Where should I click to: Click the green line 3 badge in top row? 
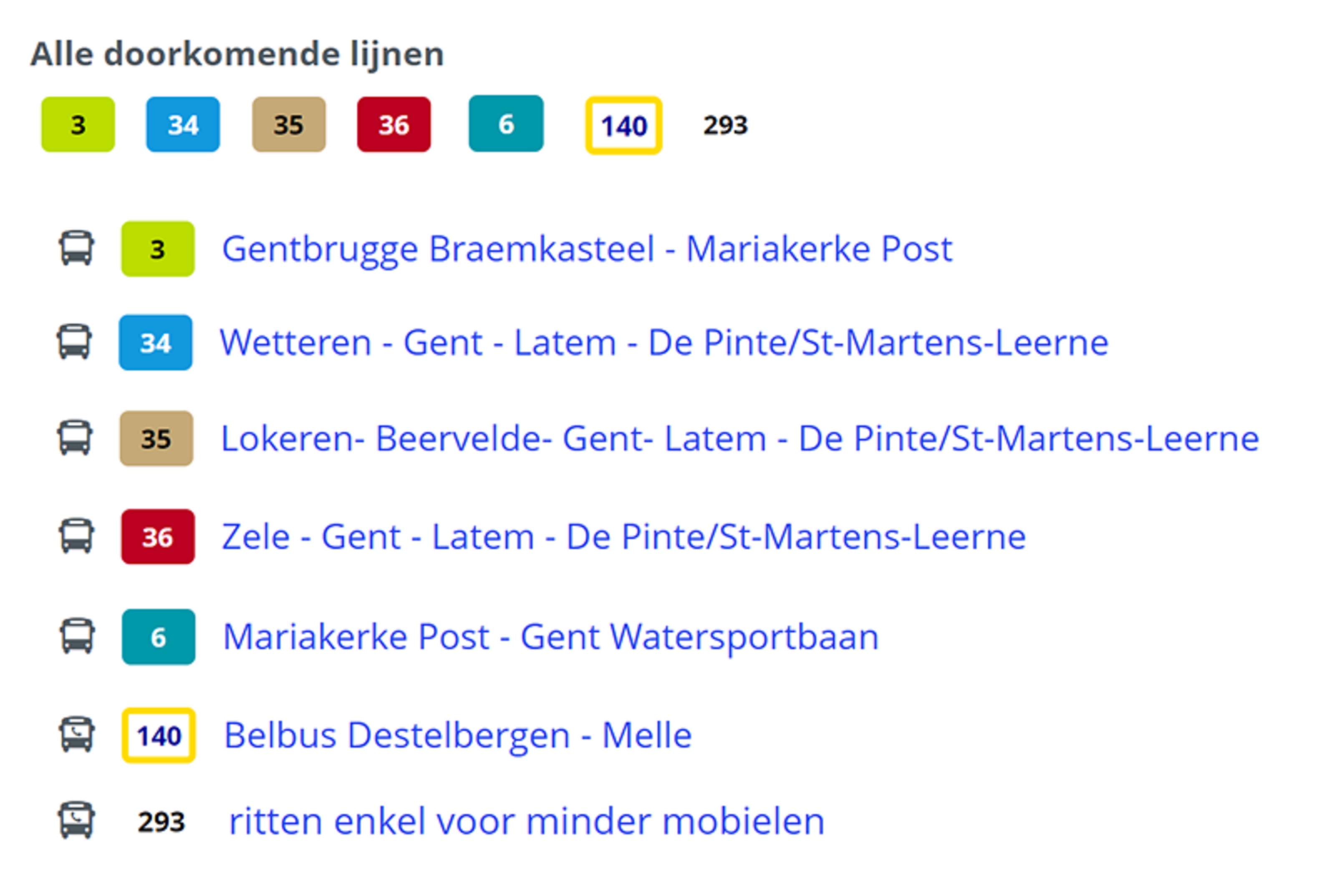tap(78, 124)
